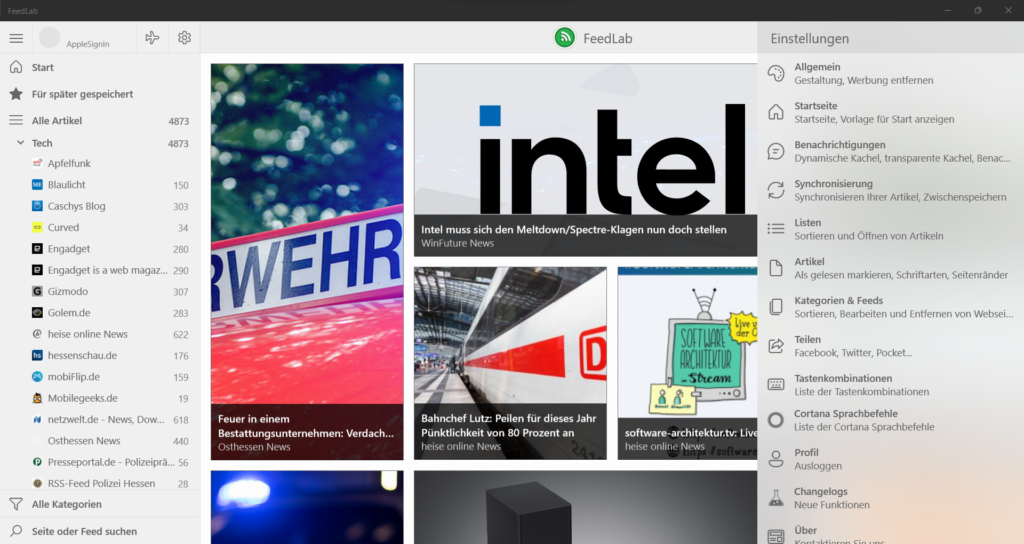Click Seite oder Feed suchen field
This screenshot has height=544, width=1024.
[x=100, y=531]
